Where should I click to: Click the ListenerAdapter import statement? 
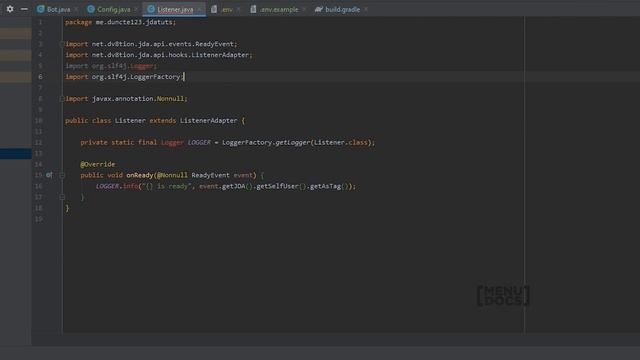159,55
